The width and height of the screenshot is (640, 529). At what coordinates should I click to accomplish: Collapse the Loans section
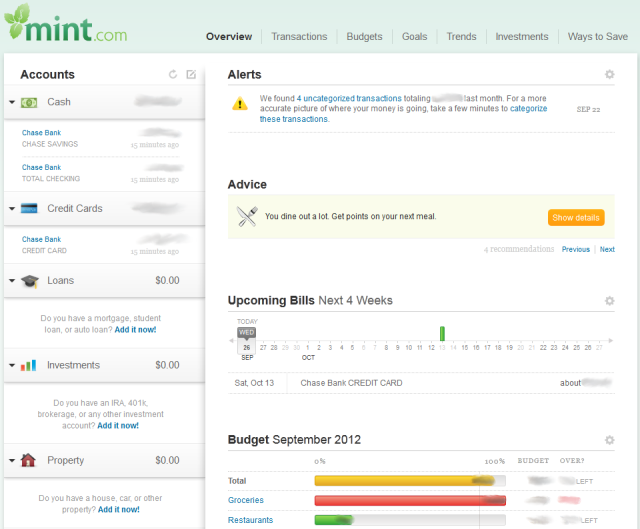tap(12, 281)
